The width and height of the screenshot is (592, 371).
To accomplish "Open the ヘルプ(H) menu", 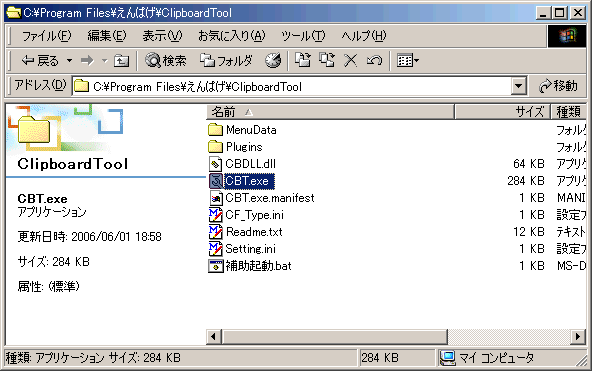I will 364,36.
